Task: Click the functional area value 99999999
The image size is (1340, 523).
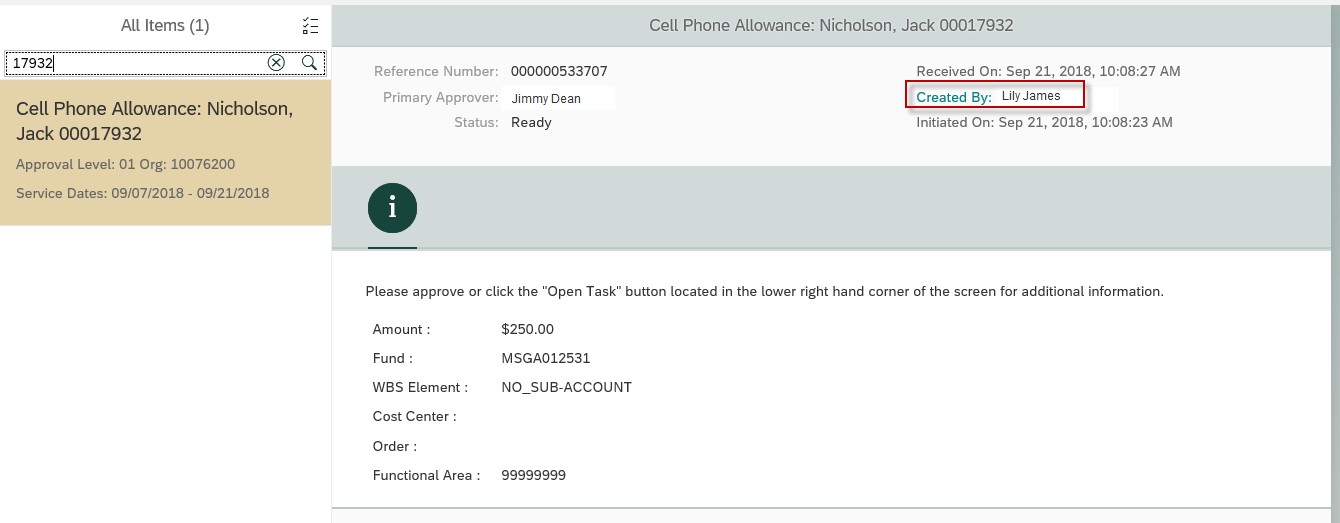Action: pos(533,475)
